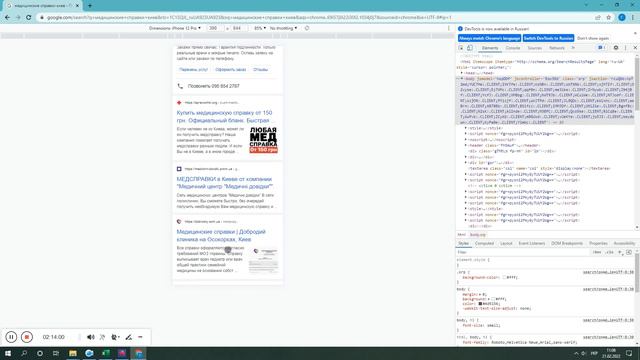Open the taskbar search magnifier
The height and width of the screenshot is (360, 640).
(x=24, y=353)
